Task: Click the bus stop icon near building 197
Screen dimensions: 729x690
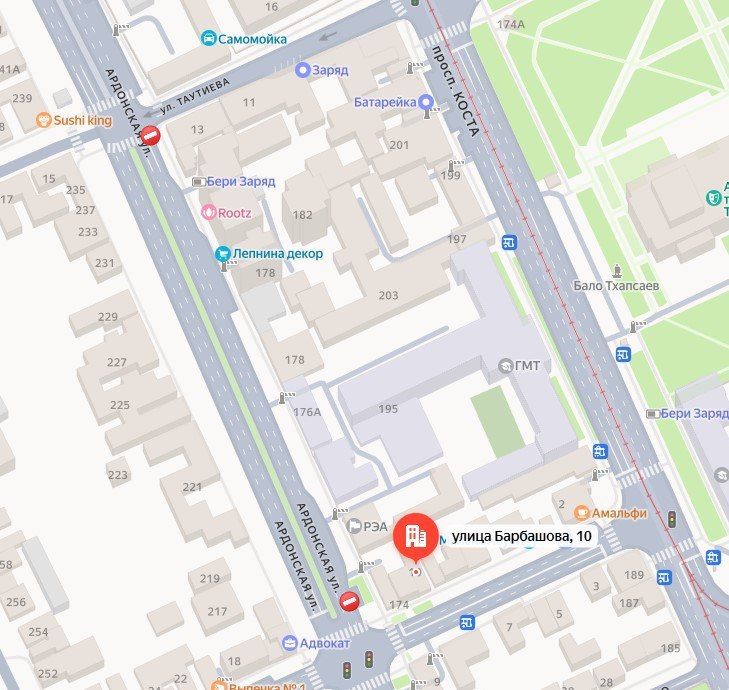Action: pyautogui.click(x=509, y=242)
